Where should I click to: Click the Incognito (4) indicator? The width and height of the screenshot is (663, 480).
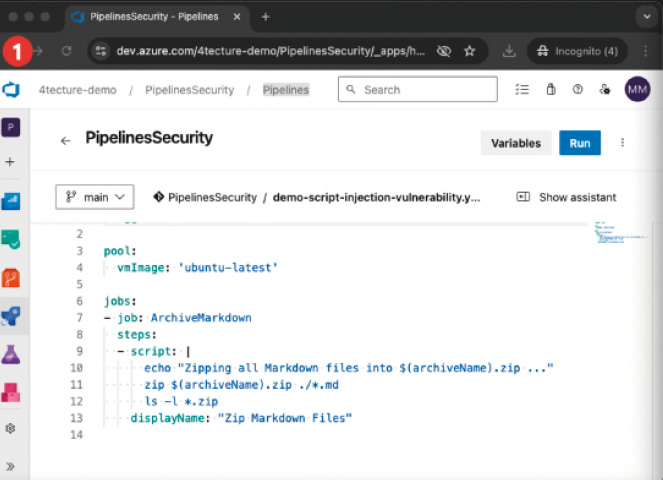[x=577, y=51]
